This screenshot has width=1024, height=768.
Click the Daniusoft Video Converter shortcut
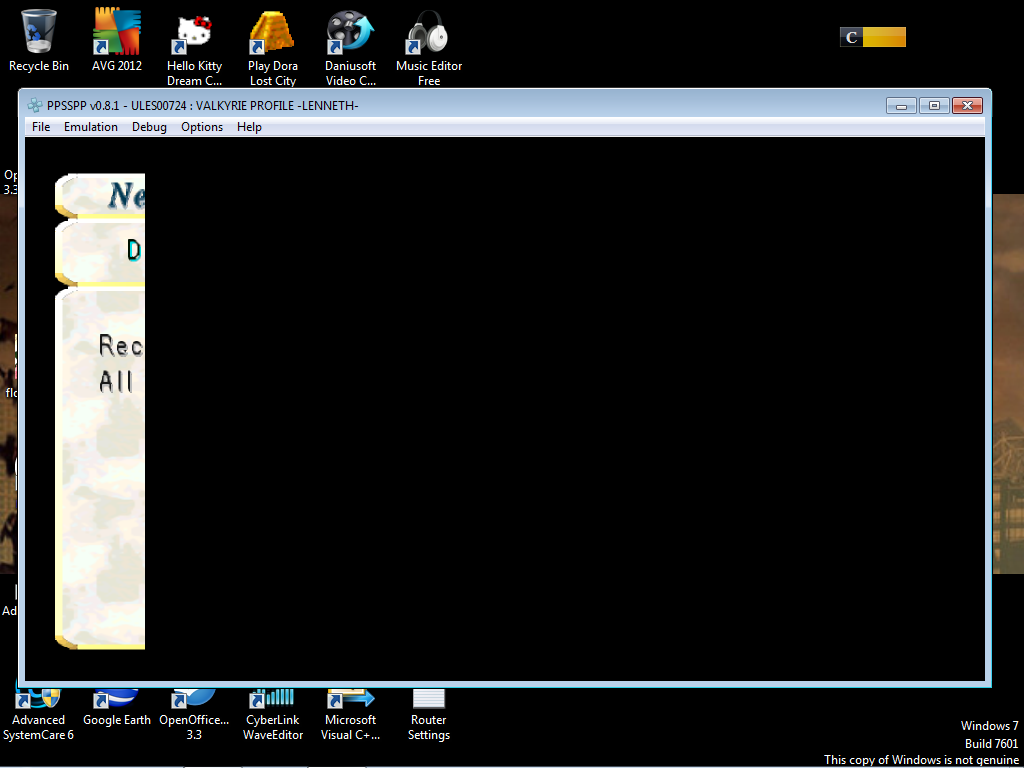click(x=350, y=33)
